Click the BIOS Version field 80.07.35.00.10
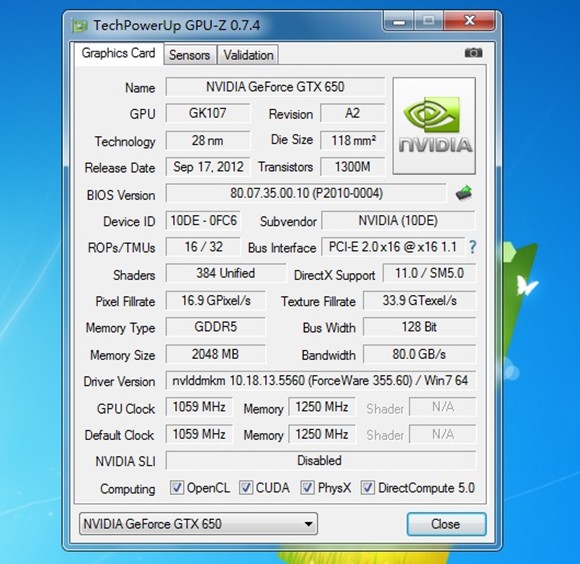Viewport: 580px width, 564px height. (306, 193)
